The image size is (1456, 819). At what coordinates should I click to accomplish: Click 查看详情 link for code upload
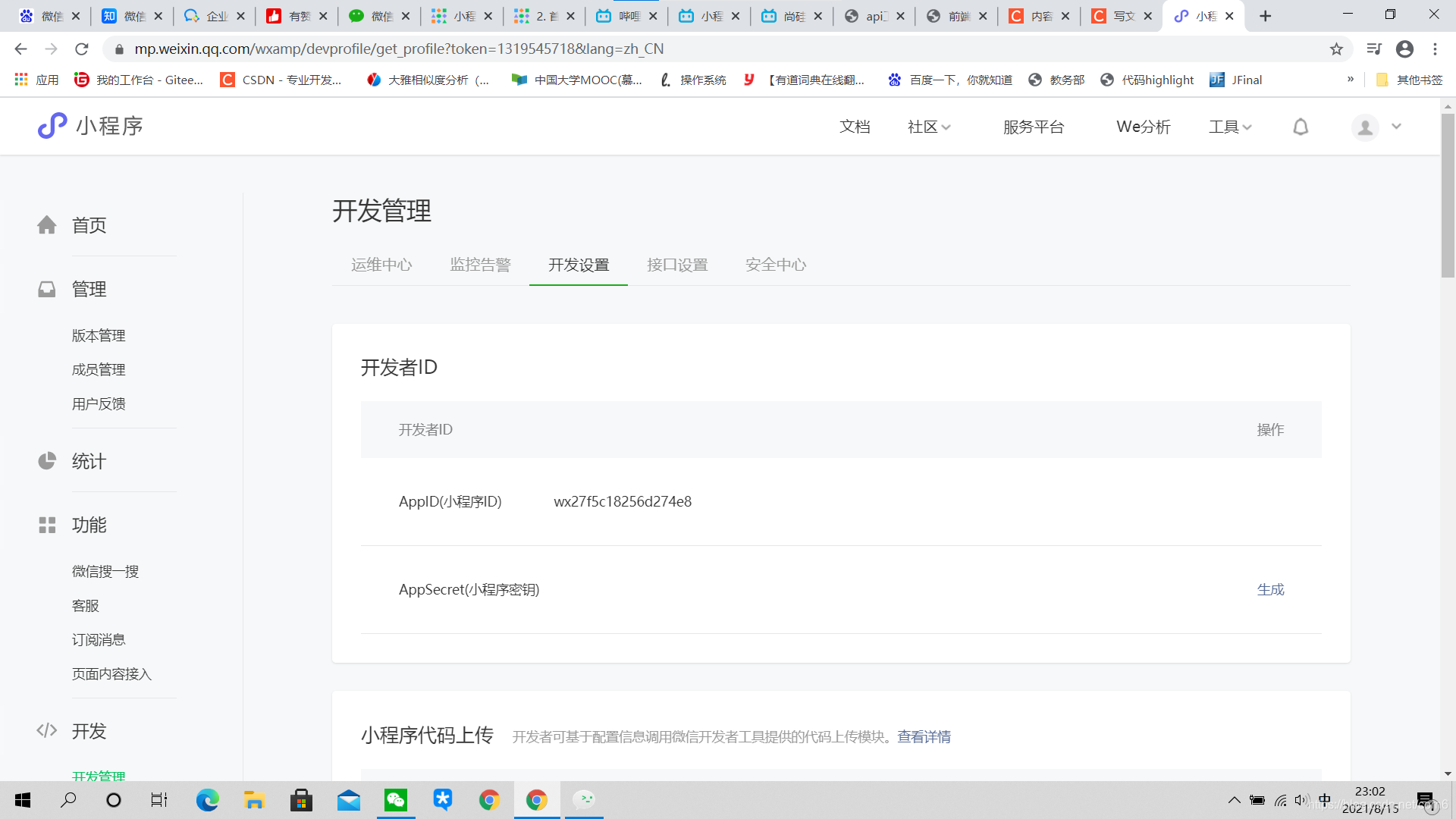pyautogui.click(x=924, y=736)
